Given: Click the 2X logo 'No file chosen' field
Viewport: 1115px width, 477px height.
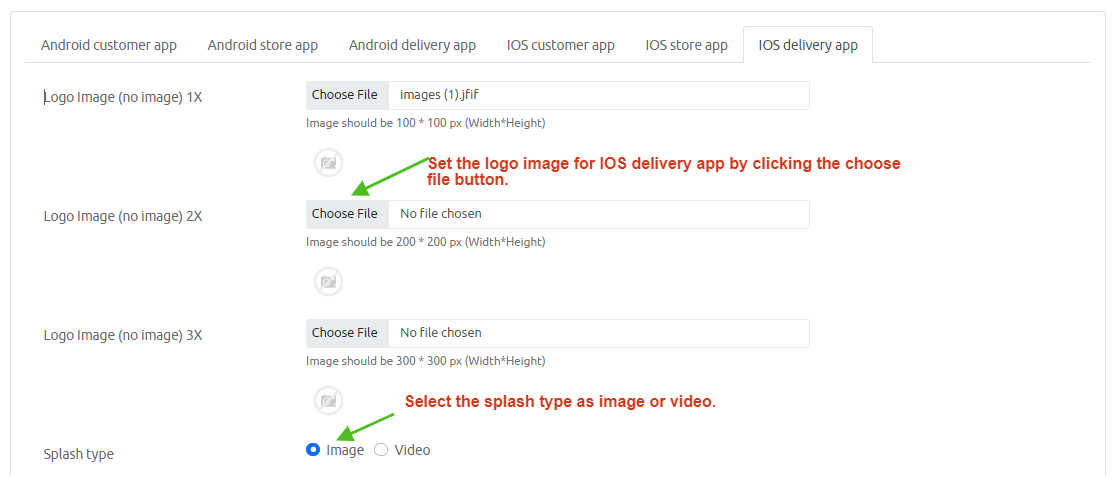Looking at the screenshot, I should tap(598, 214).
